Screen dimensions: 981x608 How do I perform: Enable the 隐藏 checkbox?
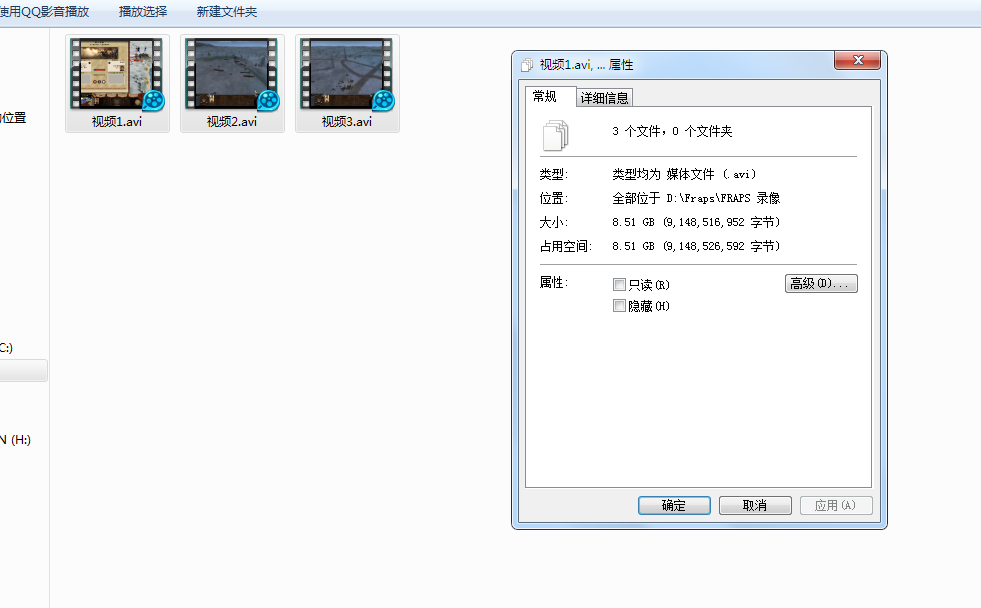[x=619, y=305]
